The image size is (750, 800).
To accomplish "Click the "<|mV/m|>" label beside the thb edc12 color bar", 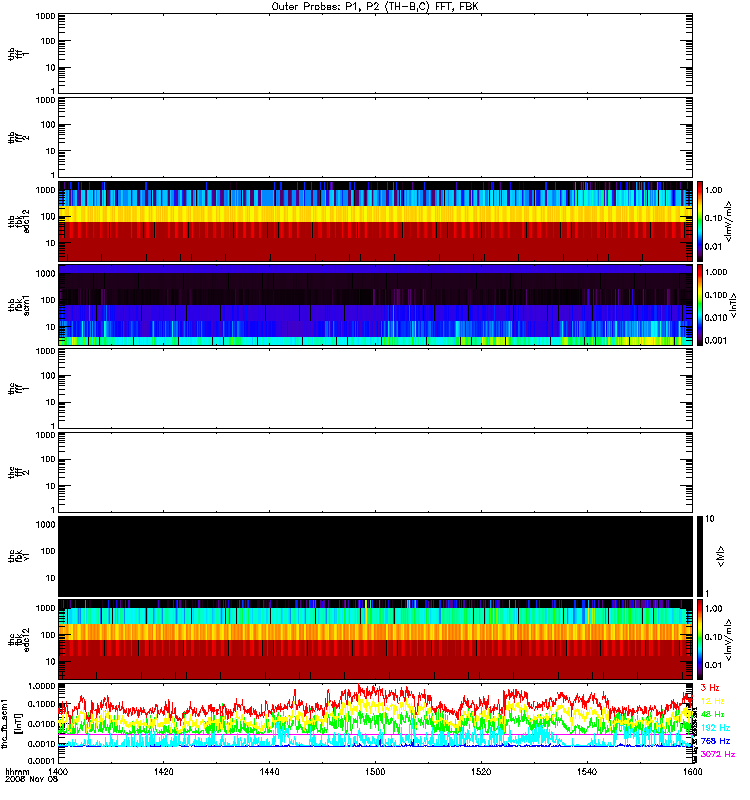I will [728, 221].
